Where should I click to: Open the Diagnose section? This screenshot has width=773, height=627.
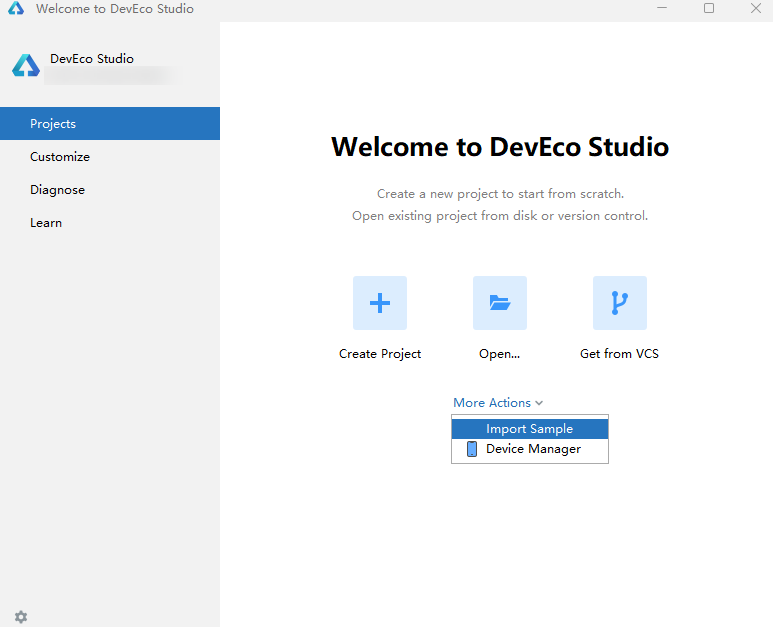[x=57, y=190]
